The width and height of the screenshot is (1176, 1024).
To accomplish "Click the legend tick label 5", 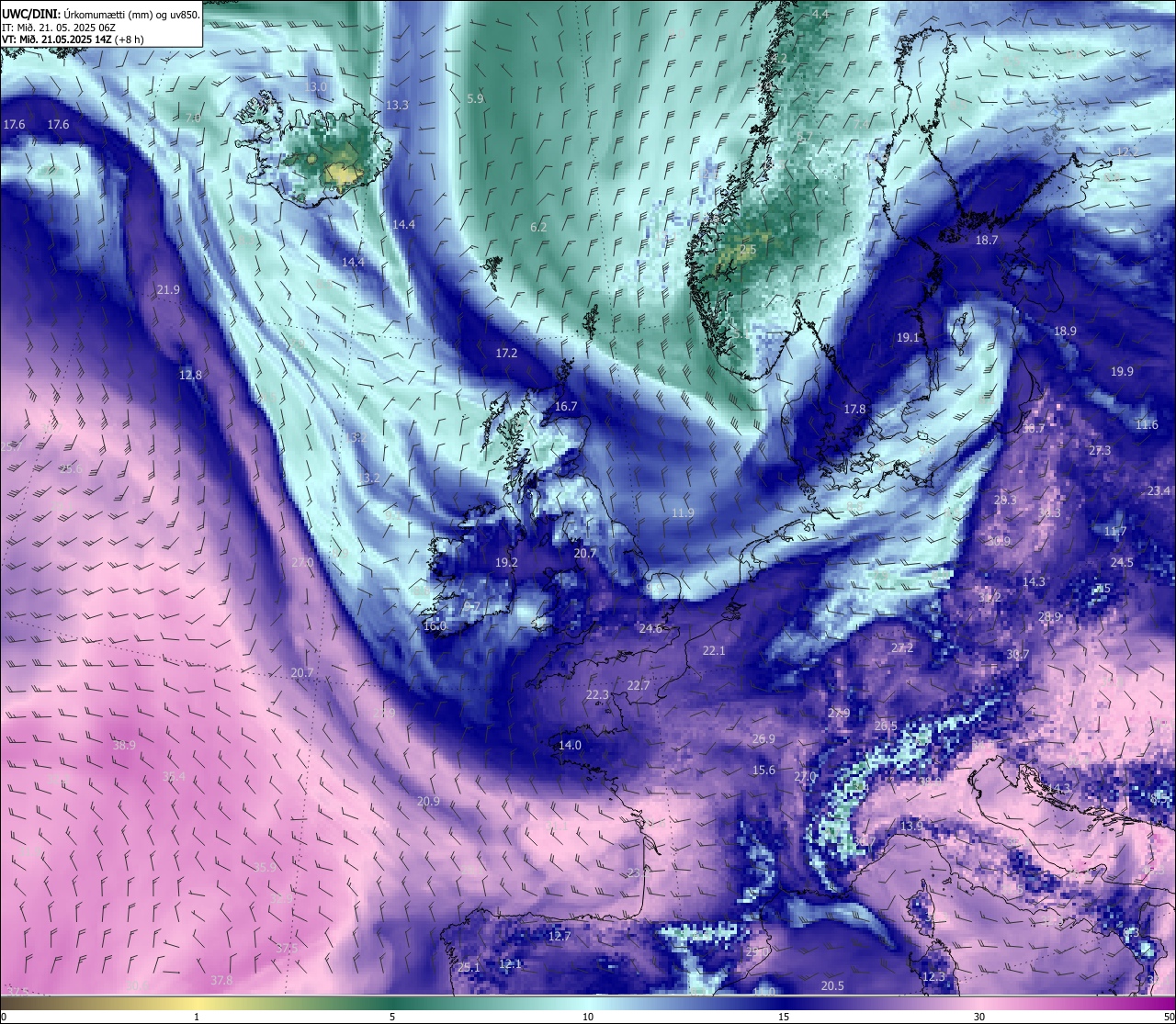I will tap(392, 1017).
